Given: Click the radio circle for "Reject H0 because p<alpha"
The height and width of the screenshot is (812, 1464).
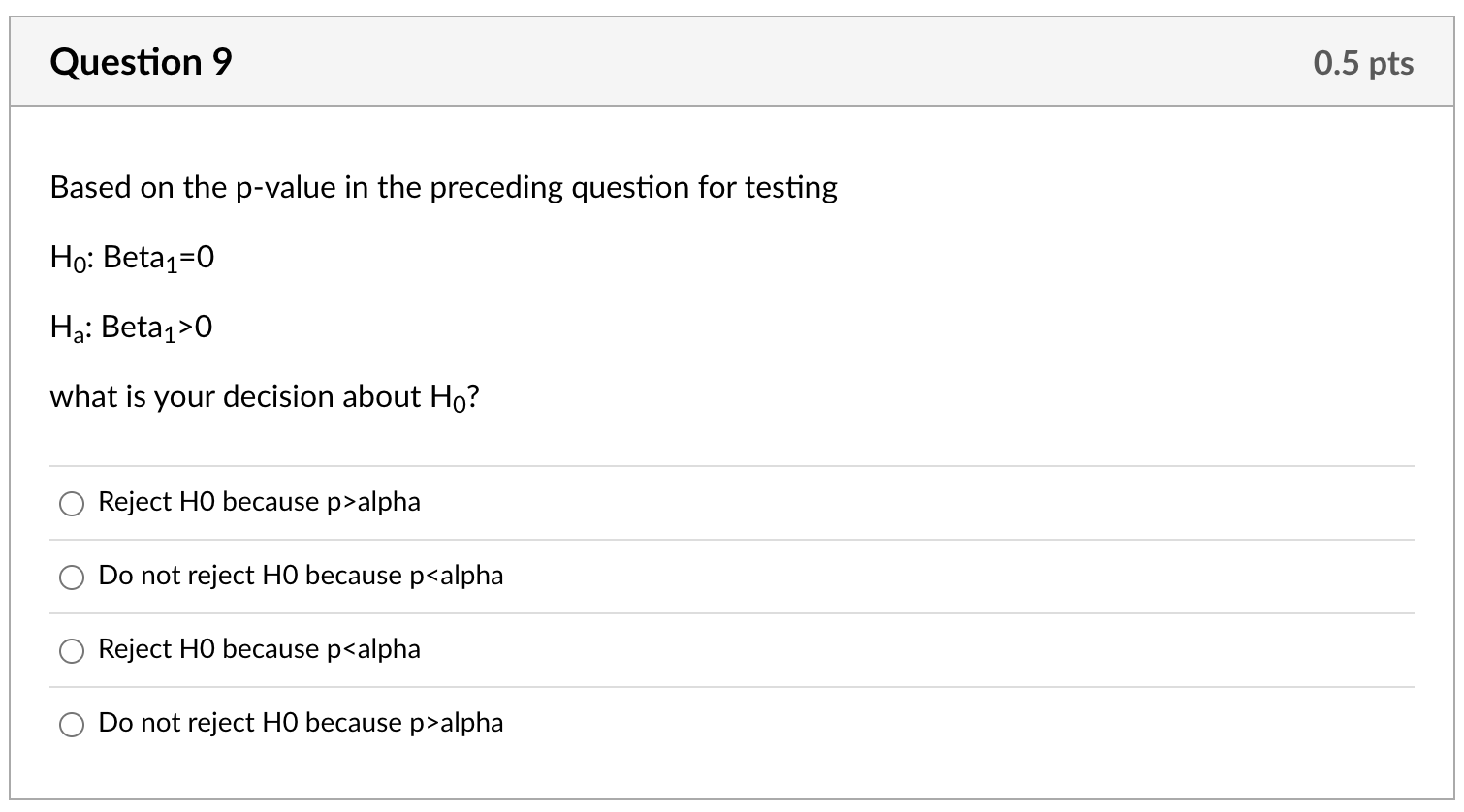Looking at the screenshot, I should pyautogui.click(x=72, y=650).
